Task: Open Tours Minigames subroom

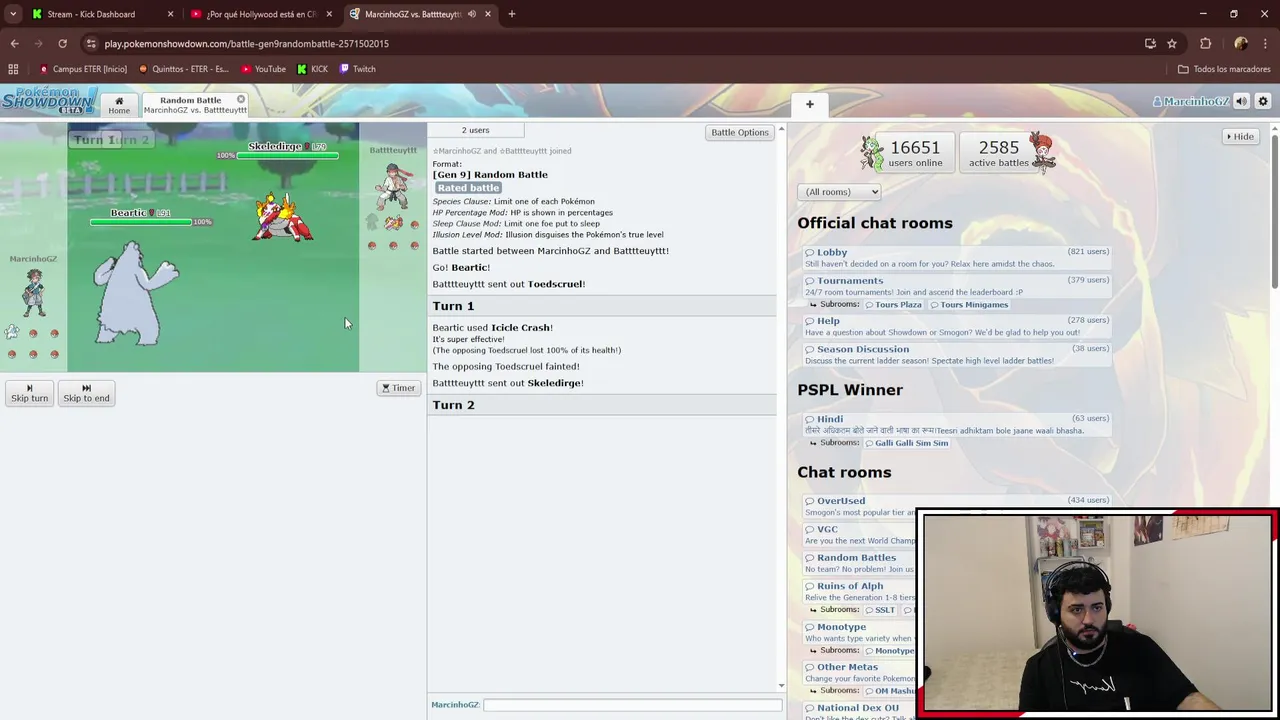Action: [969, 304]
